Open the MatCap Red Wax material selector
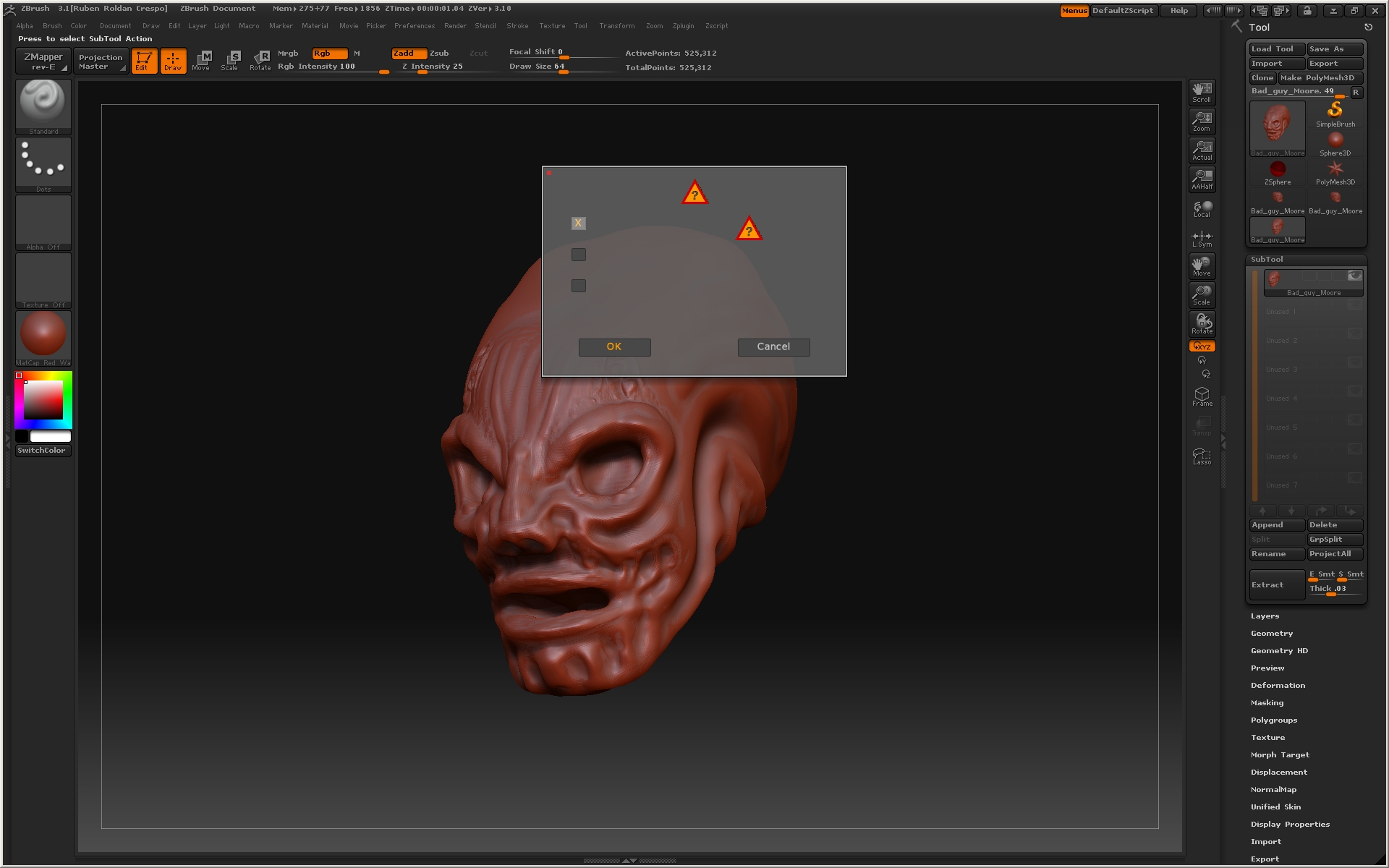Viewport: 1389px width, 868px height. (43, 338)
